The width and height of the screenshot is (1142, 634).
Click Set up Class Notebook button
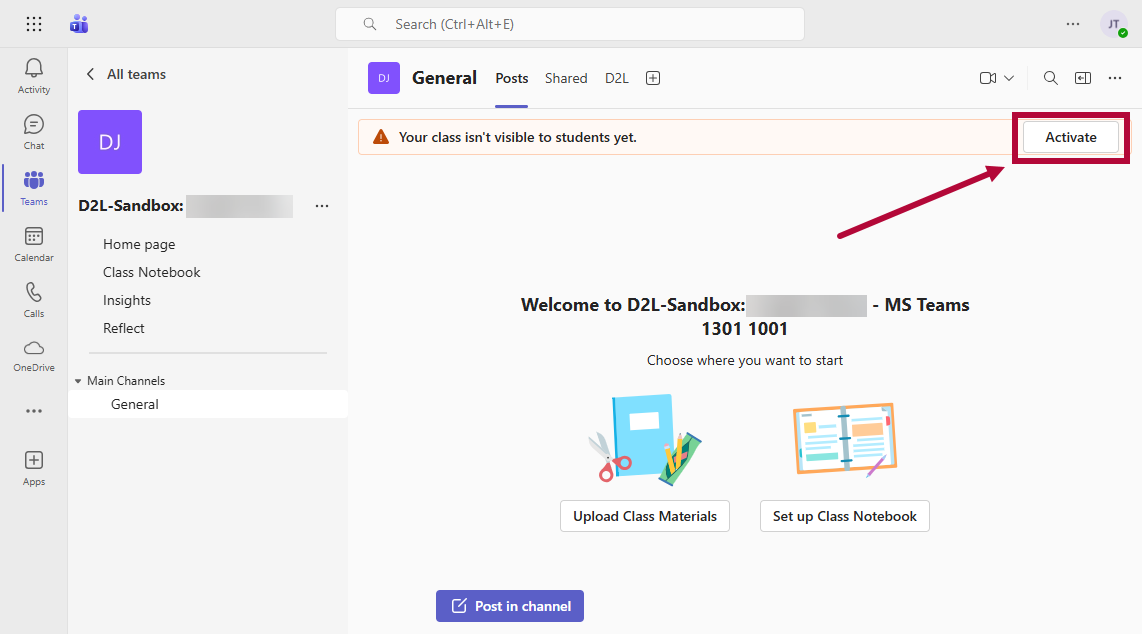pos(845,516)
